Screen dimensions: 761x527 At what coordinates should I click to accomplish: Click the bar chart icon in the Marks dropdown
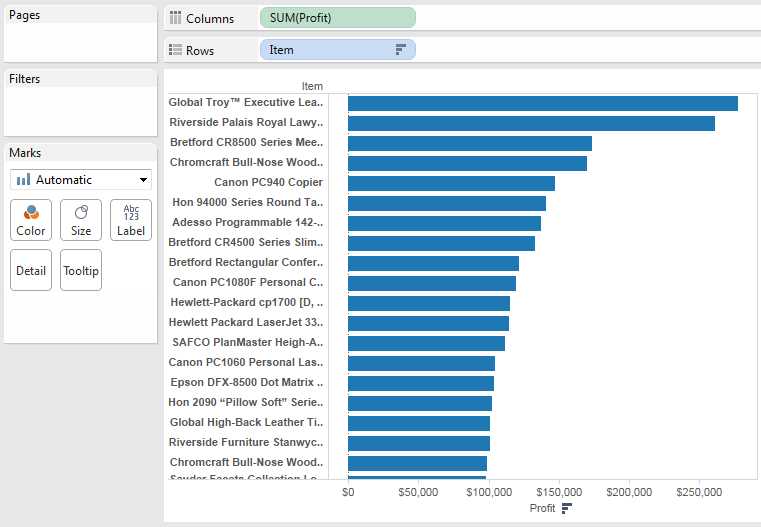pyautogui.click(x=23, y=180)
